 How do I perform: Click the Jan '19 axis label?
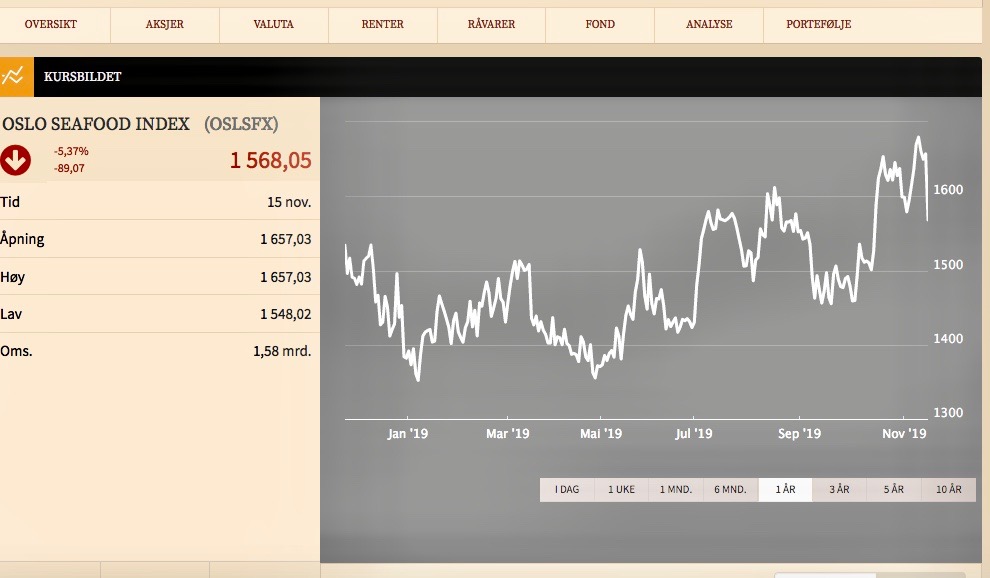(407, 434)
